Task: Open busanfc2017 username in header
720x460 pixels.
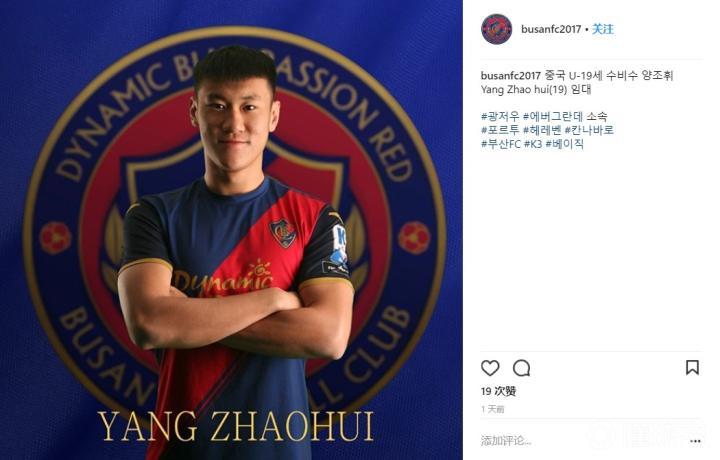Action: [x=551, y=29]
